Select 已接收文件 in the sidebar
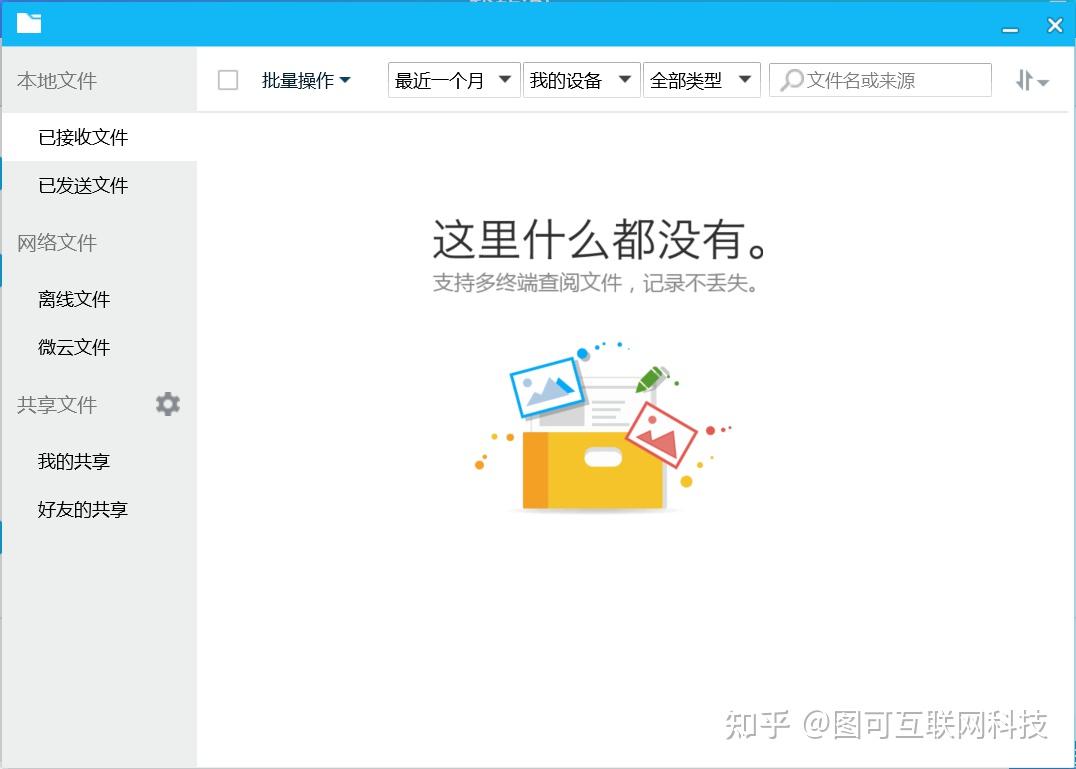 (x=85, y=137)
